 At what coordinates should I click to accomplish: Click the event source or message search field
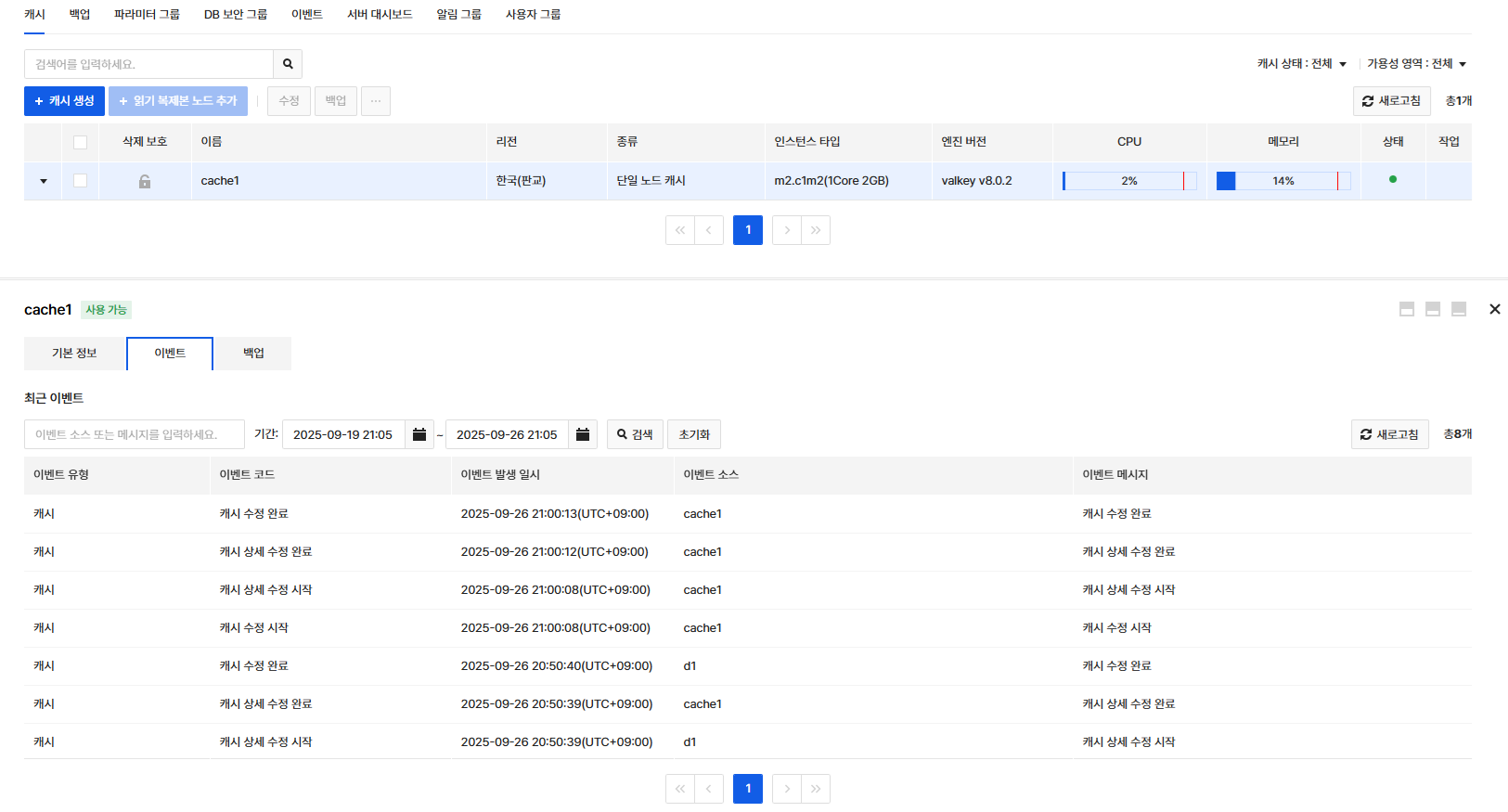click(135, 434)
